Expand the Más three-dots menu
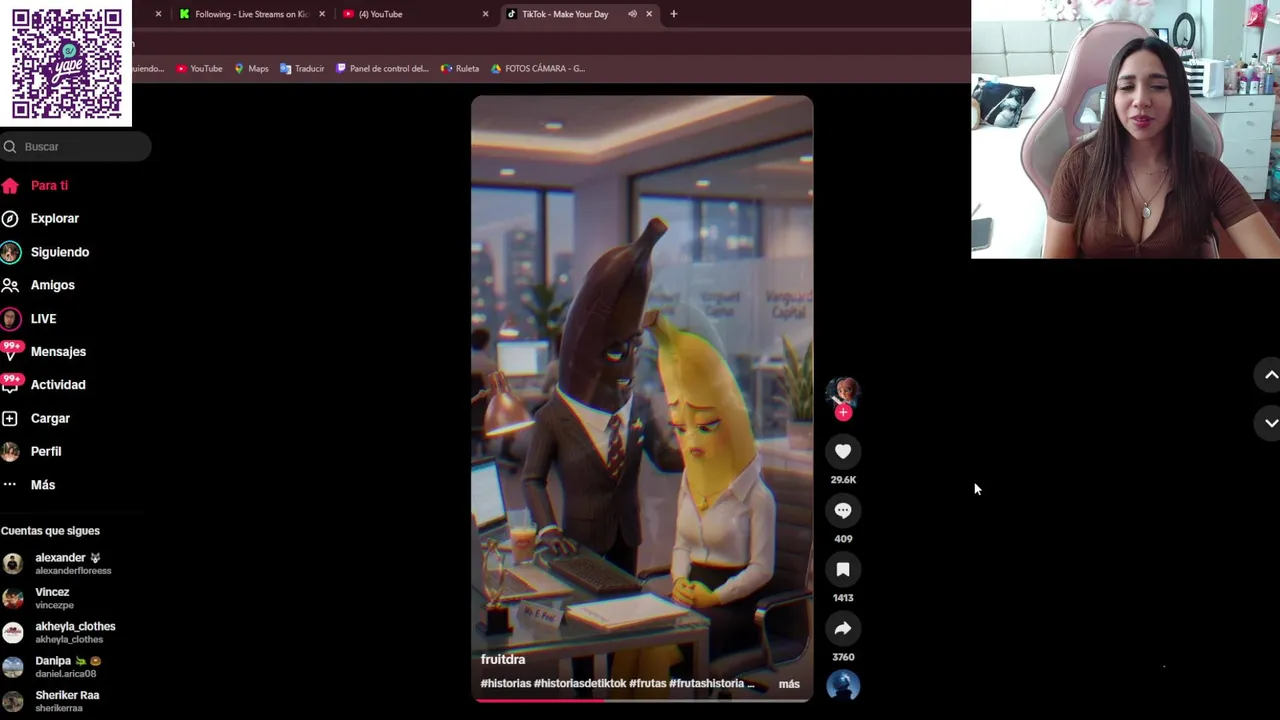Viewport: 1280px width, 720px height. pyautogui.click(x=42, y=485)
